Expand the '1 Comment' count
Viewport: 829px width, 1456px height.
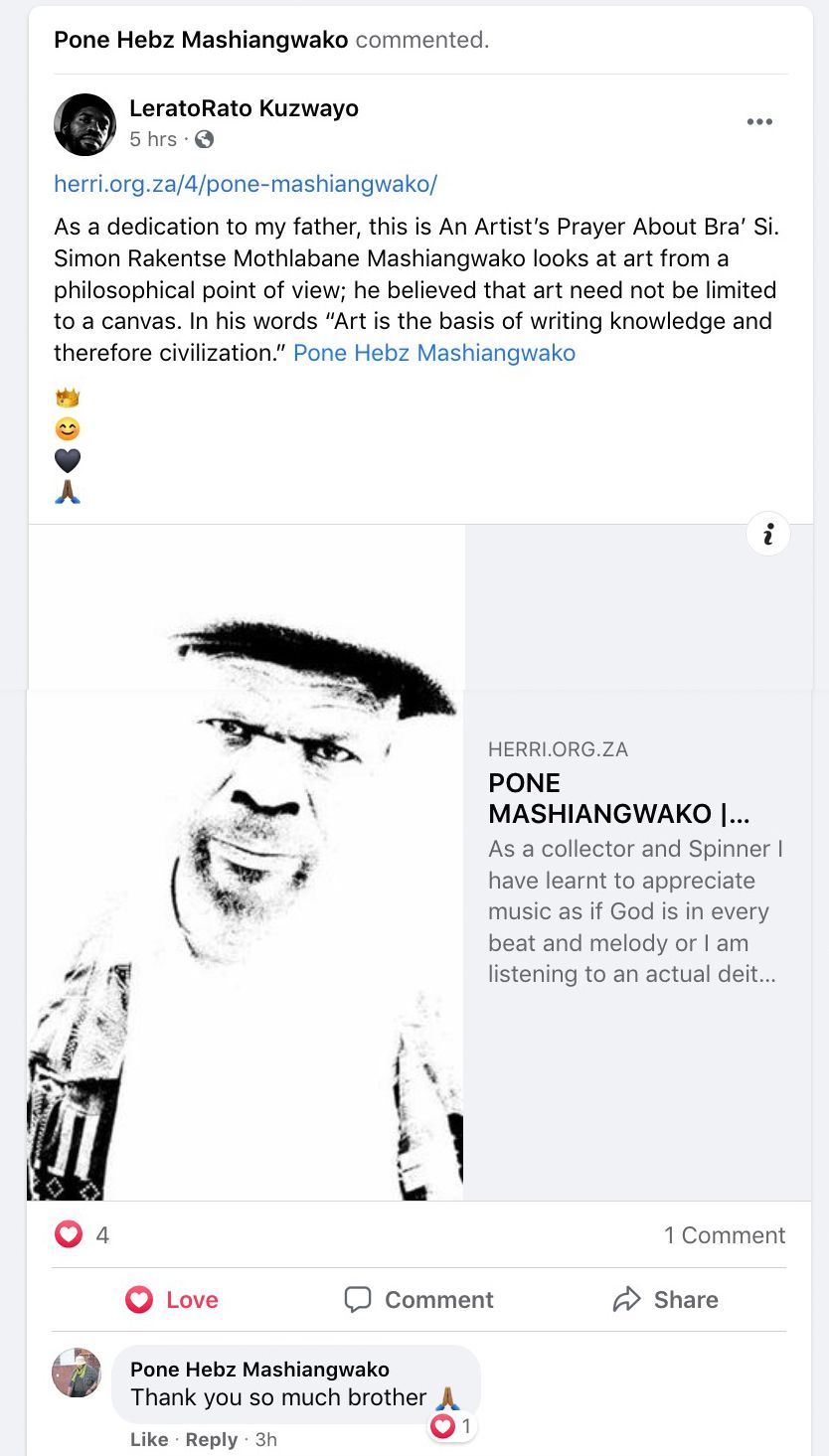coord(725,1235)
